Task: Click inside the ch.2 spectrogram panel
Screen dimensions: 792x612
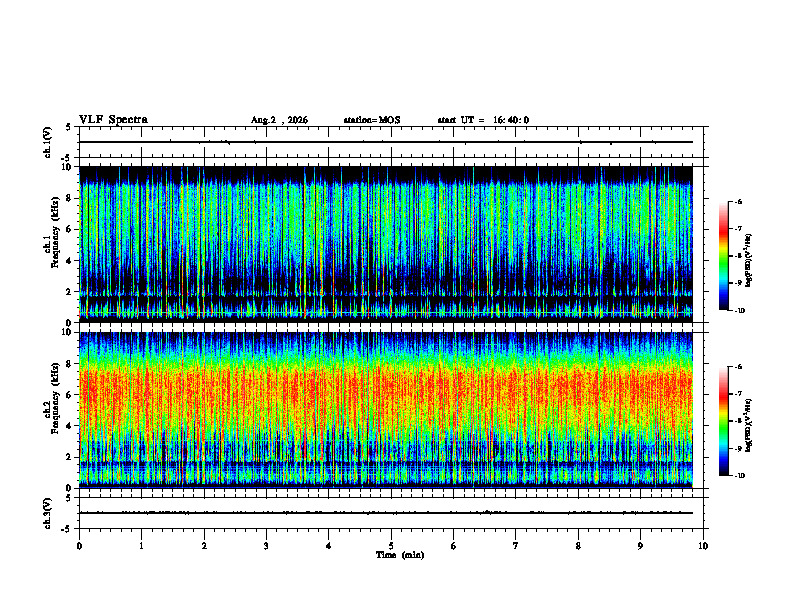Action: click(x=386, y=410)
